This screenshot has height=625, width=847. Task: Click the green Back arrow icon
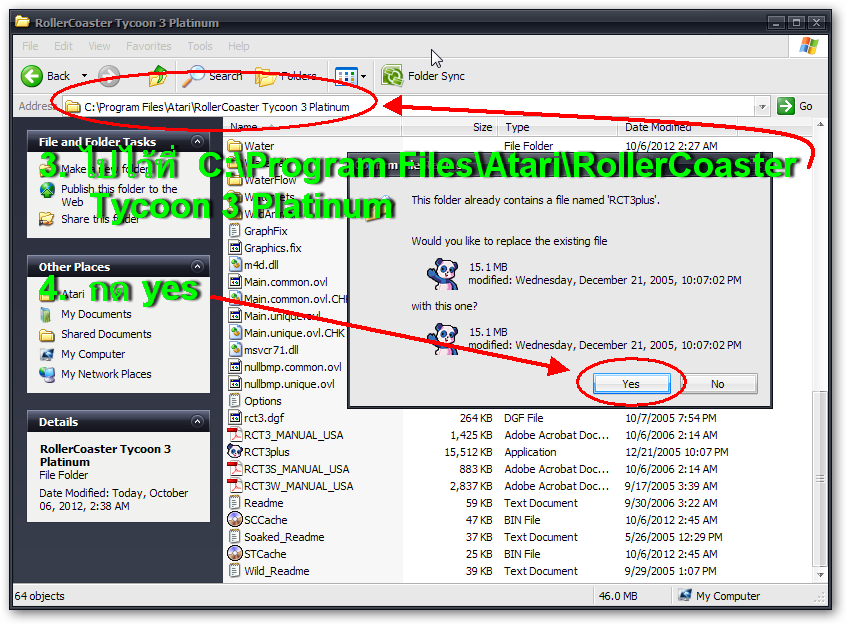click(32, 76)
